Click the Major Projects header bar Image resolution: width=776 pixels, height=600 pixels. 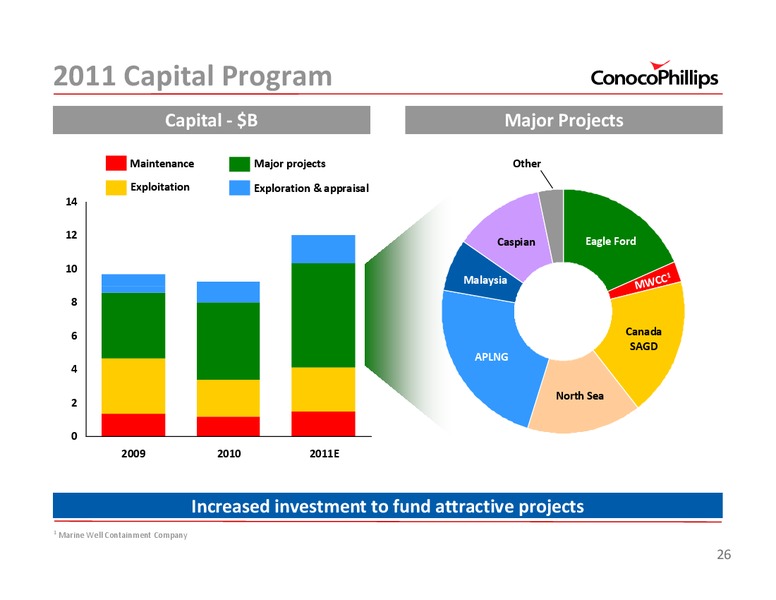point(564,120)
